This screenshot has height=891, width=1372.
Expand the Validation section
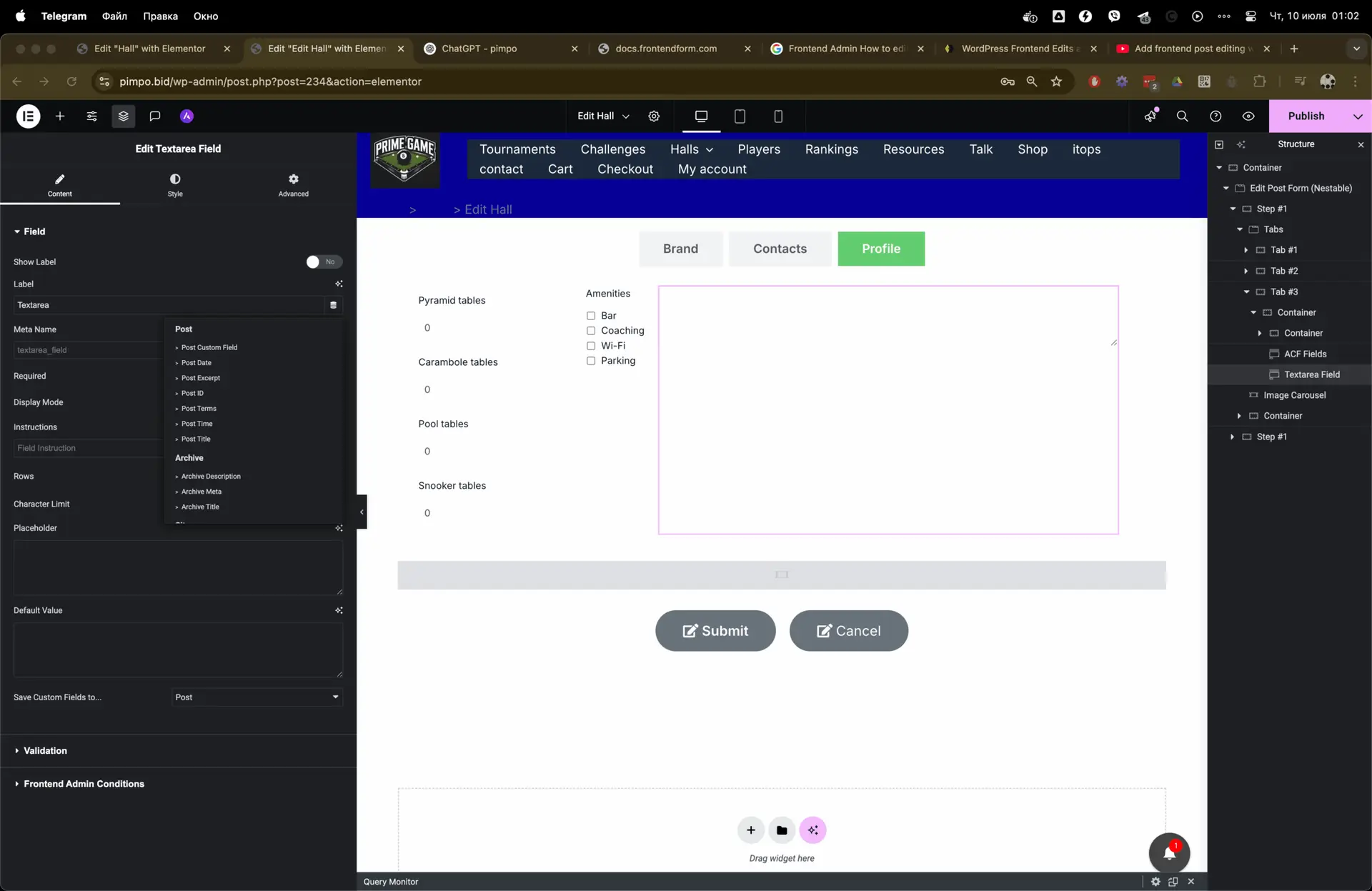tap(178, 750)
